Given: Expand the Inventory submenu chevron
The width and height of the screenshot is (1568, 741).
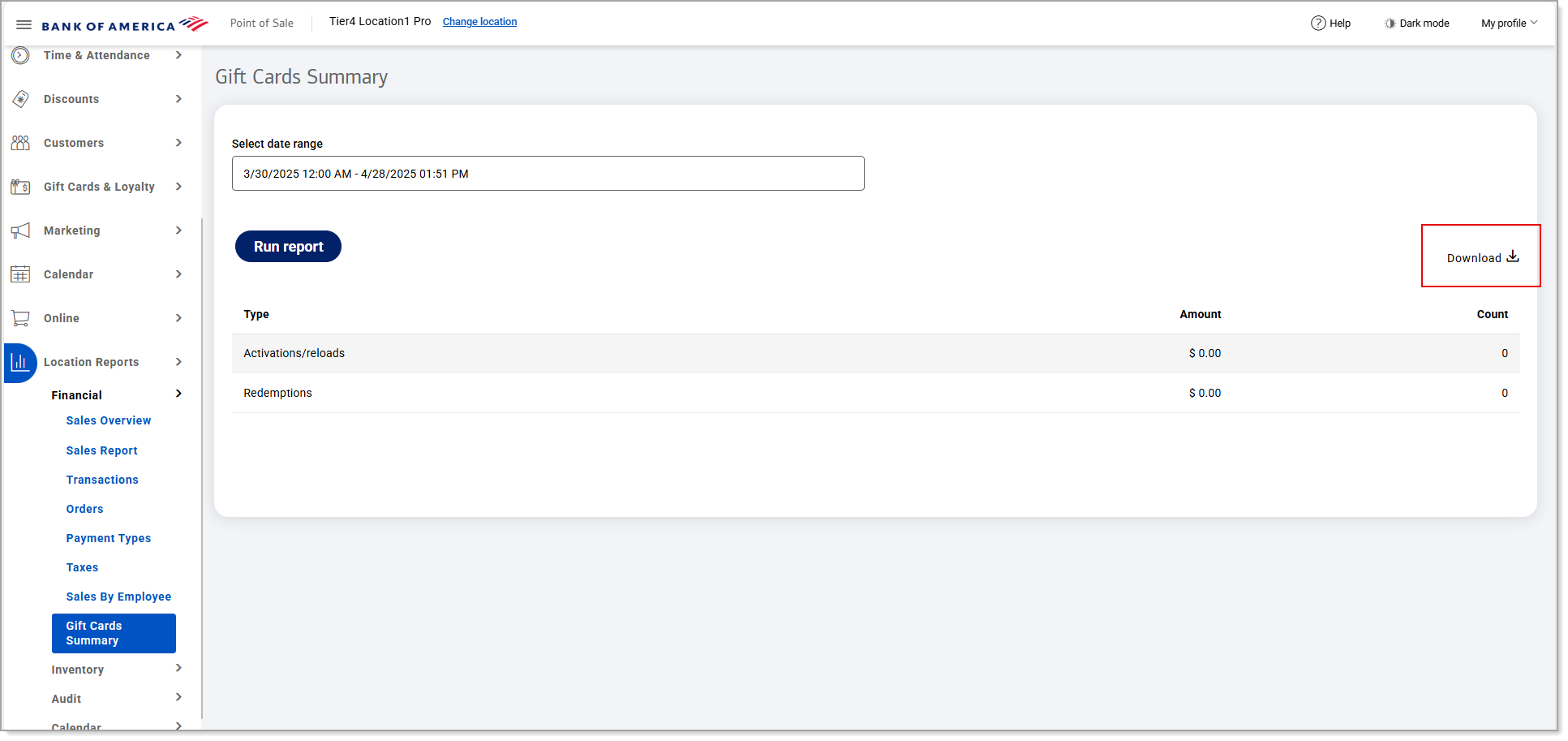Looking at the screenshot, I should (x=178, y=668).
